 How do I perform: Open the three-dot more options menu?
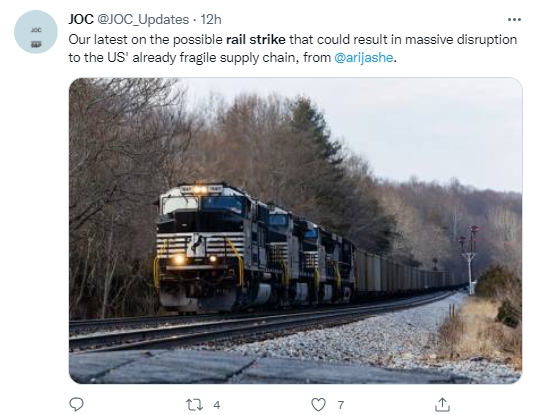[x=514, y=20]
